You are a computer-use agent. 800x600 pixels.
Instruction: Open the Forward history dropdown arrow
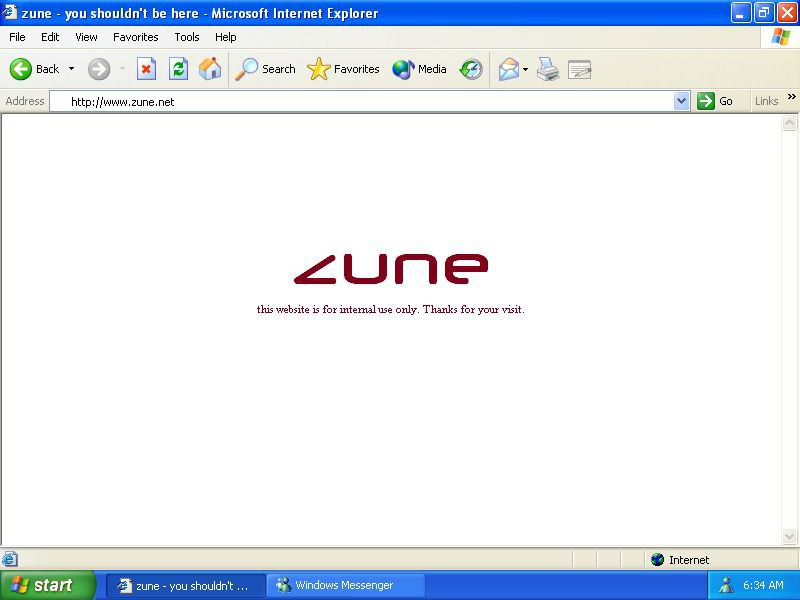[122, 69]
